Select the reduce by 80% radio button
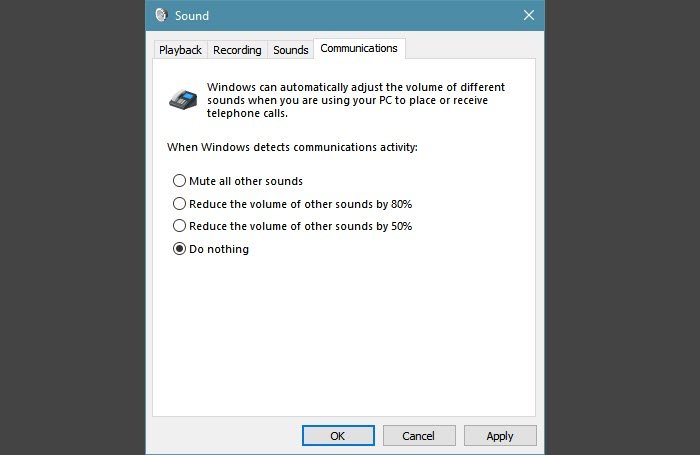 click(x=179, y=204)
